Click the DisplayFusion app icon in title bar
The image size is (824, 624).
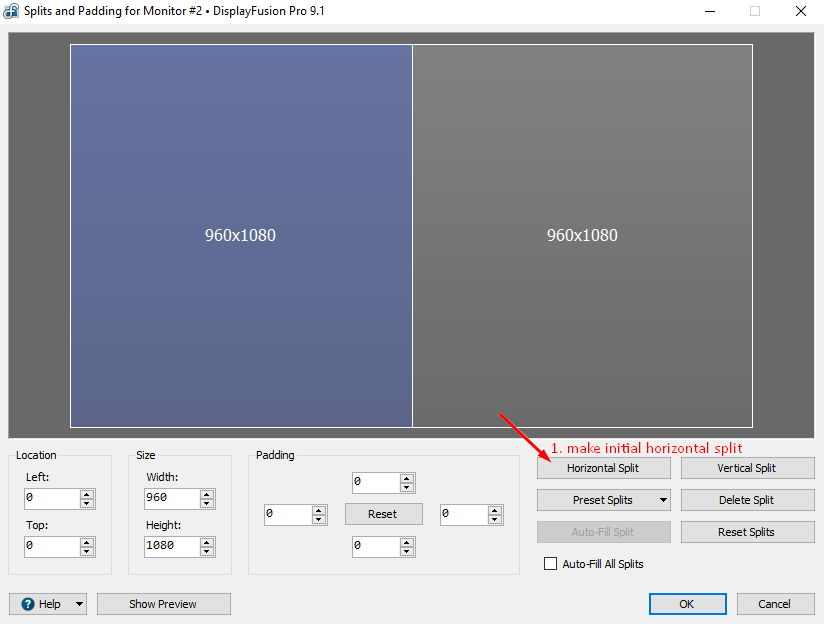(x=12, y=11)
